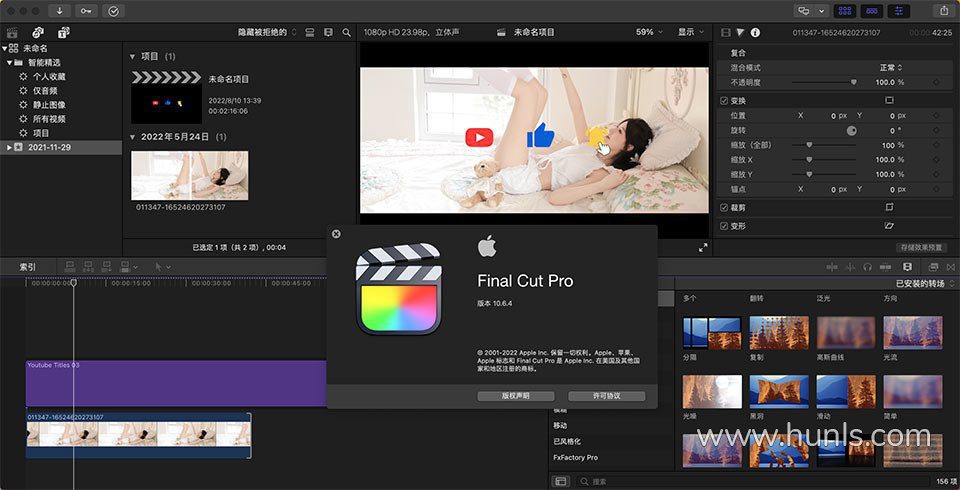The image size is (960, 490).
Task: Open the background tasks checkmark icon
Action: point(113,11)
